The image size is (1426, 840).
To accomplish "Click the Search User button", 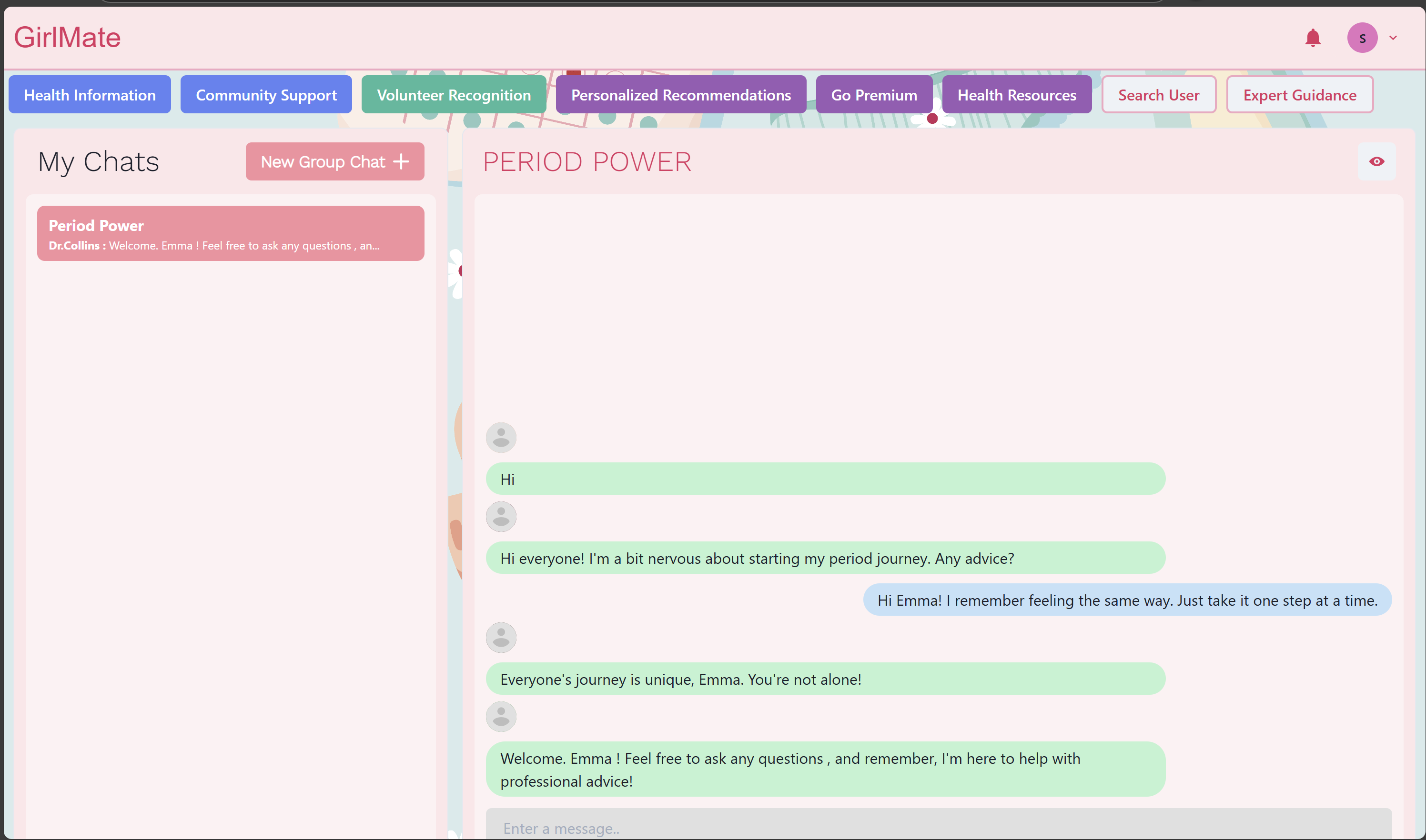I will (1159, 95).
